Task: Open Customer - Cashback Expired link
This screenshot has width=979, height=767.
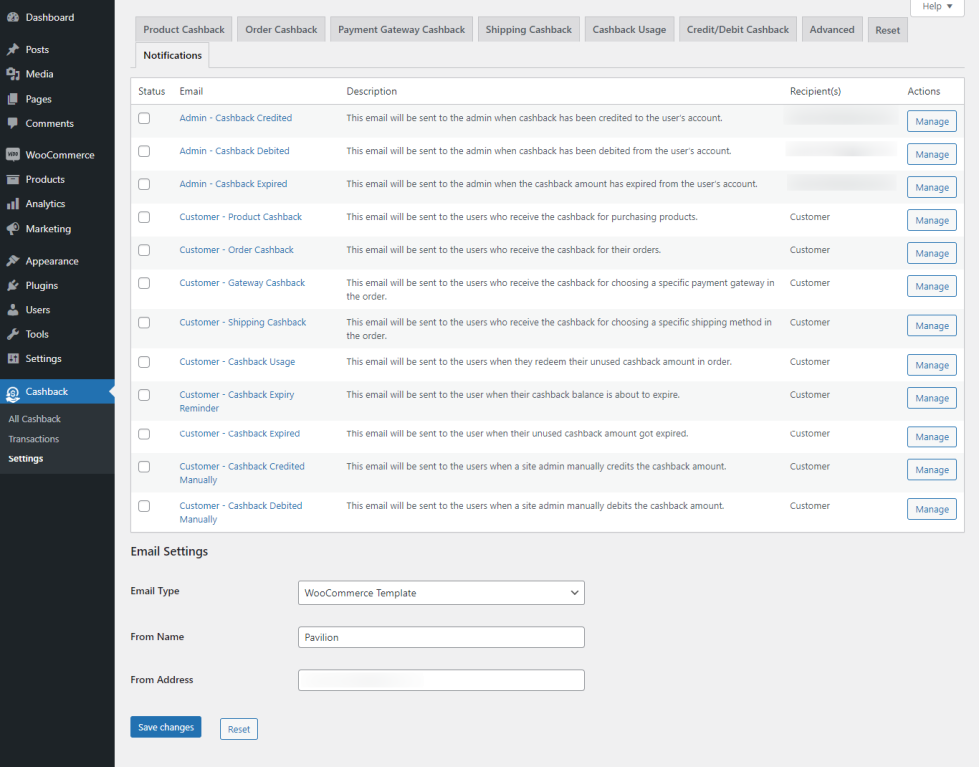Action: point(239,433)
